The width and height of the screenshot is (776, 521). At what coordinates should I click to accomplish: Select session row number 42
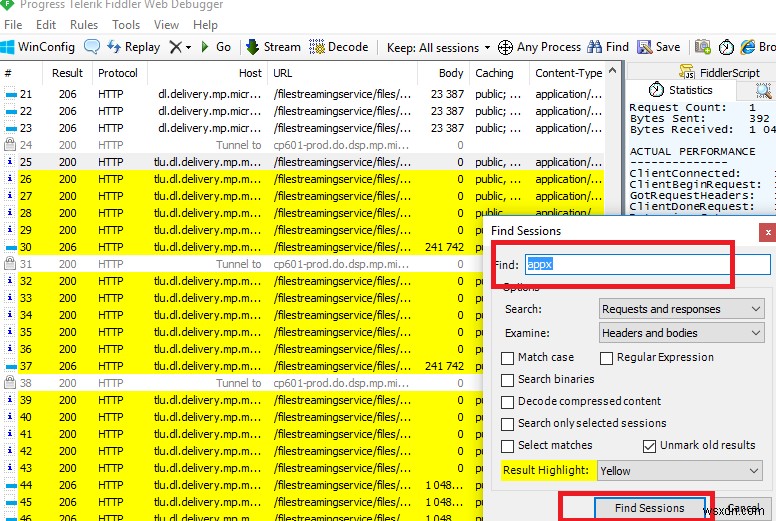pos(242,451)
